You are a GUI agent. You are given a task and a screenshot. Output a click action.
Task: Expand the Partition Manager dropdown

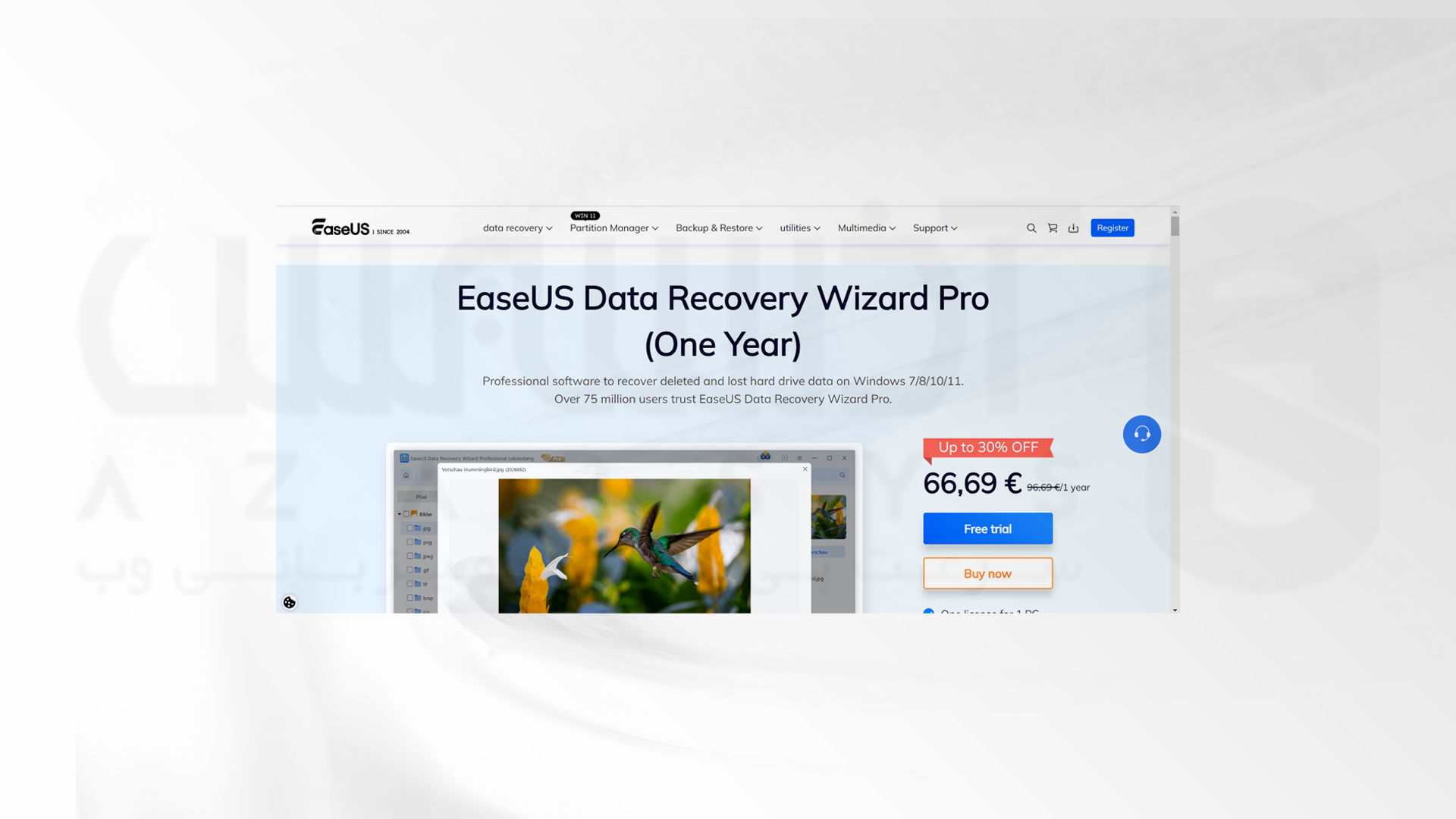point(612,228)
